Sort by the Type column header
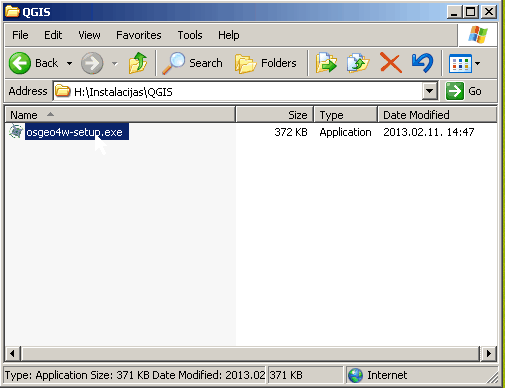 click(x=346, y=115)
